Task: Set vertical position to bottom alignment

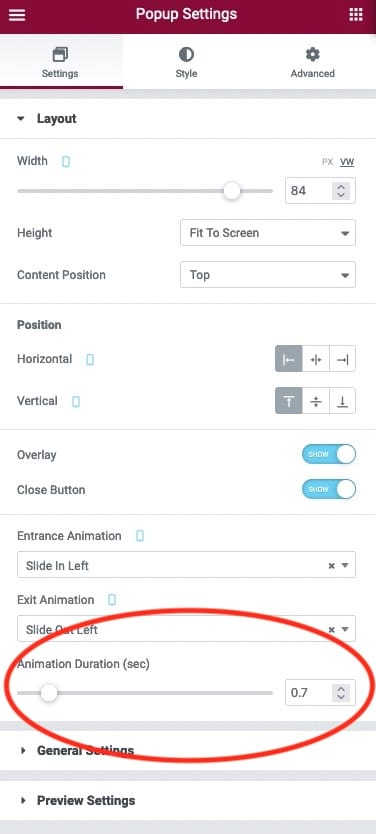Action: (x=342, y=402)
